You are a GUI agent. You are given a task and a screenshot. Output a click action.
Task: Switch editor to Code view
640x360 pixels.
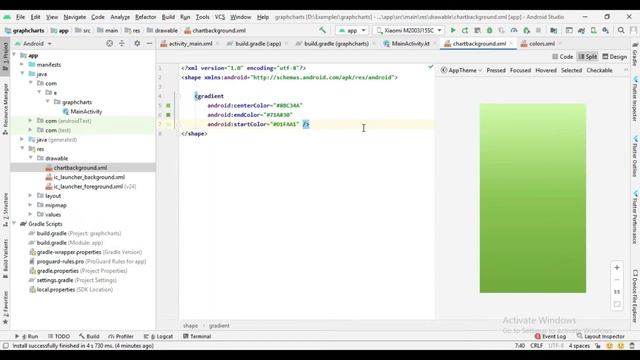click(562, 57)
